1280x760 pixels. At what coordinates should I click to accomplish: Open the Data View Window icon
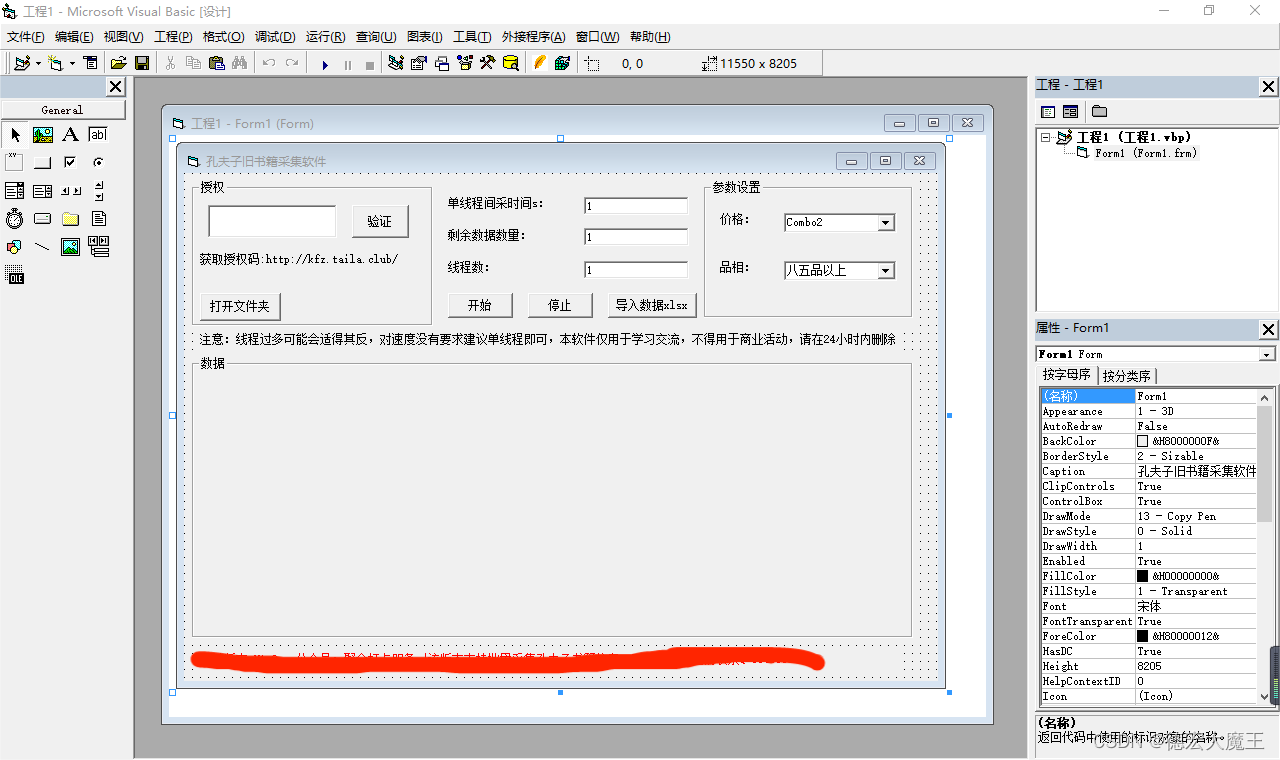coord(511,63)
